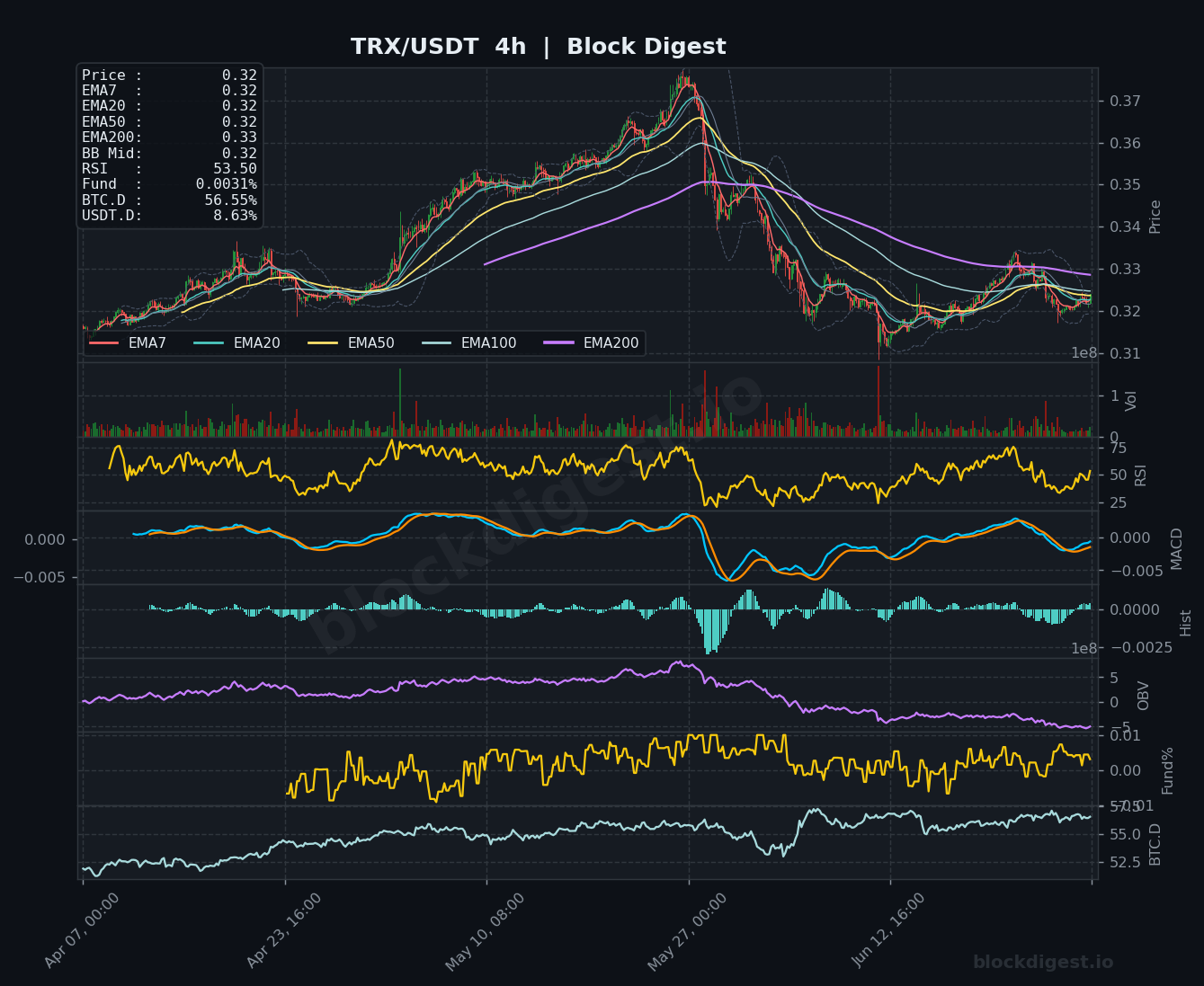Click the Fund 0.0031% readout
1204x986 pixels.
pyautogui.click(x=169, y=184)
